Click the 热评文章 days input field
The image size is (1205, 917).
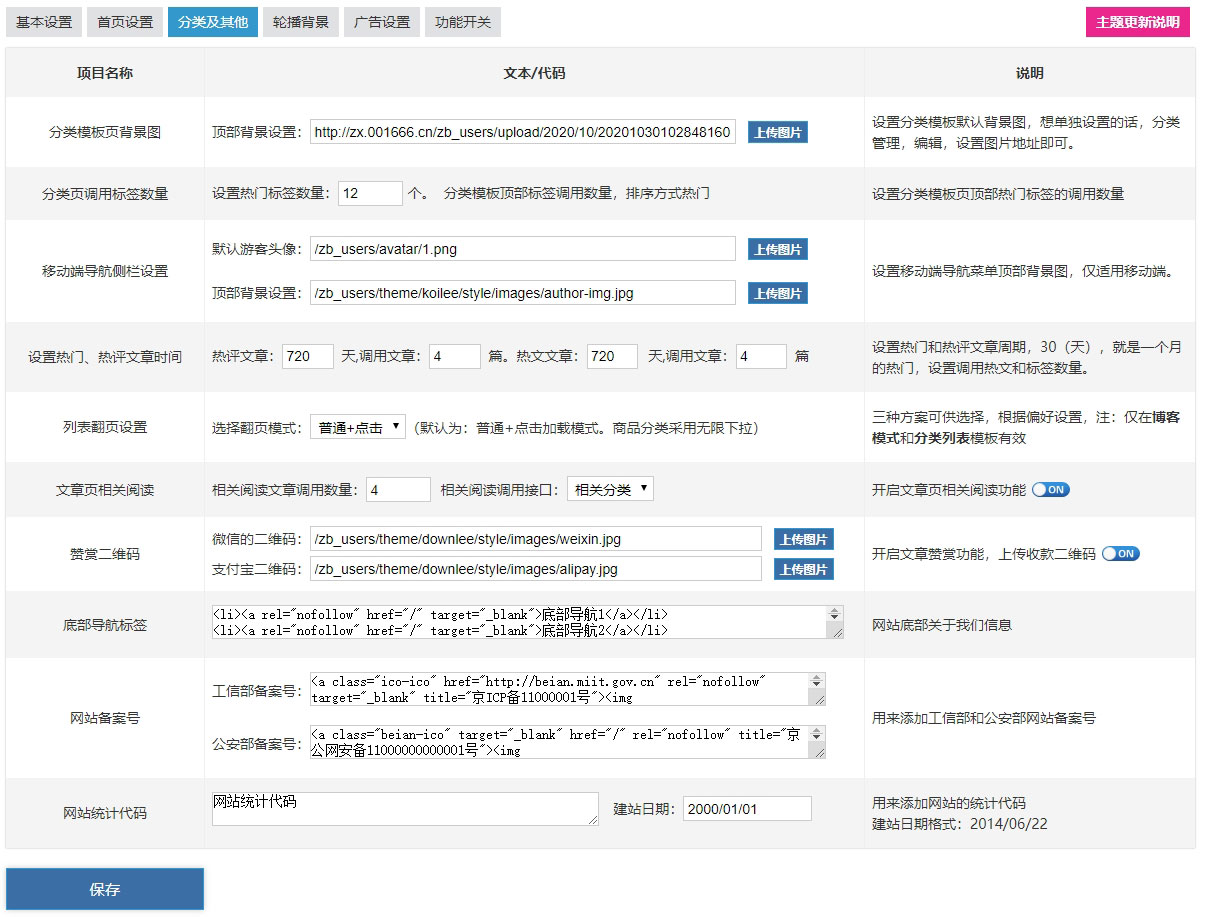(308, 357)
